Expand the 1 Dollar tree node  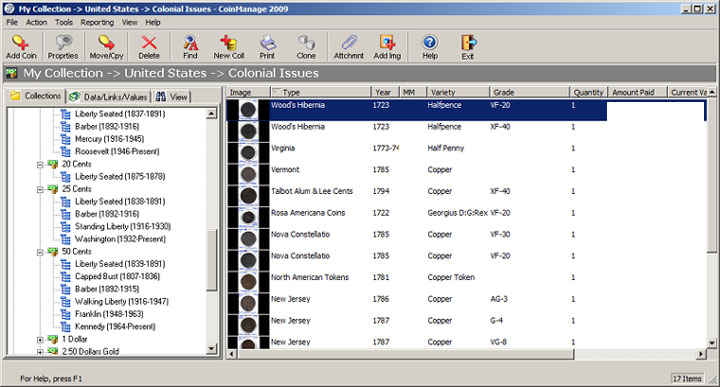tap(40, 340)
